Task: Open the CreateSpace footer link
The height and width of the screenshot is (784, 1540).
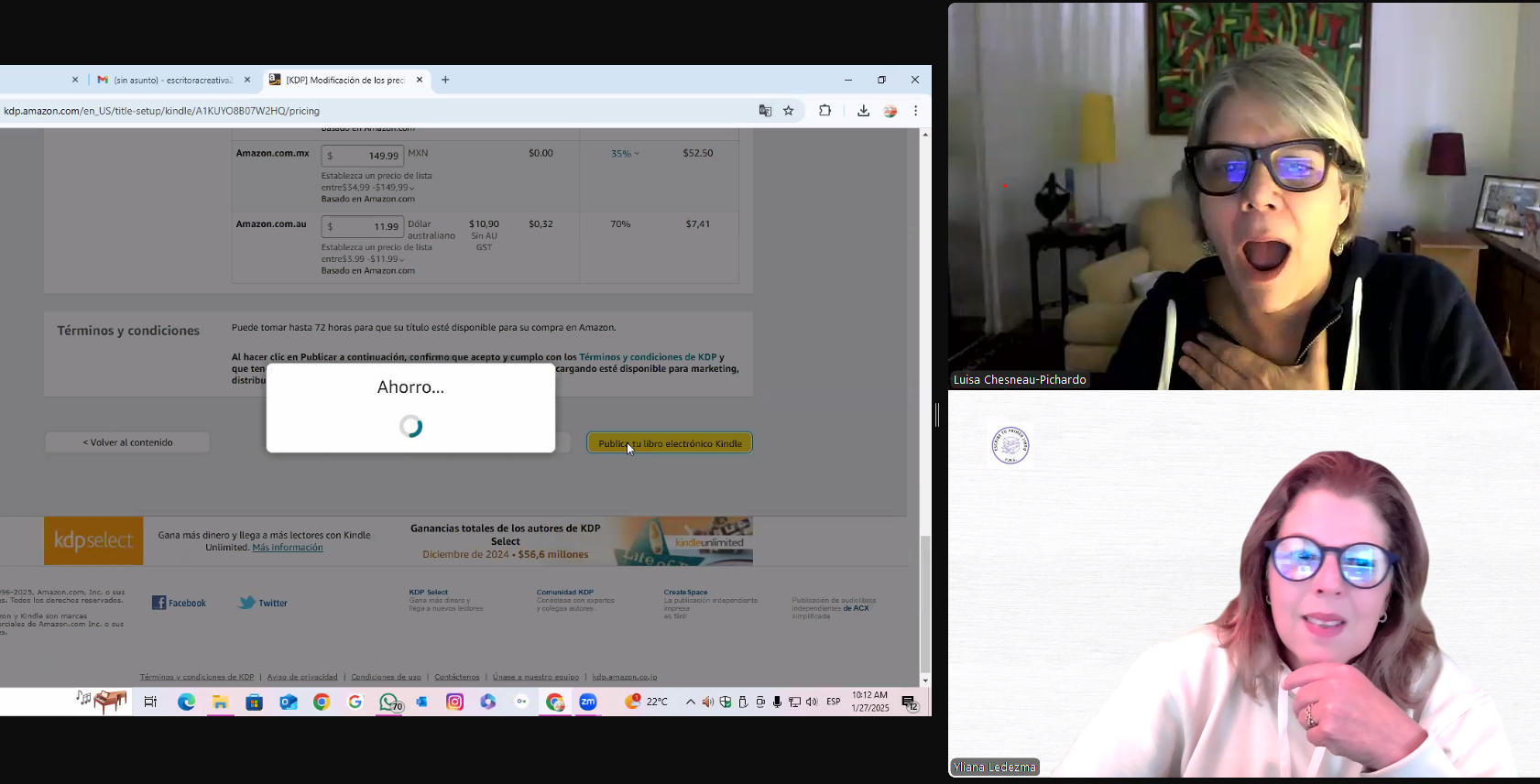Action: (x=686, y=593)
